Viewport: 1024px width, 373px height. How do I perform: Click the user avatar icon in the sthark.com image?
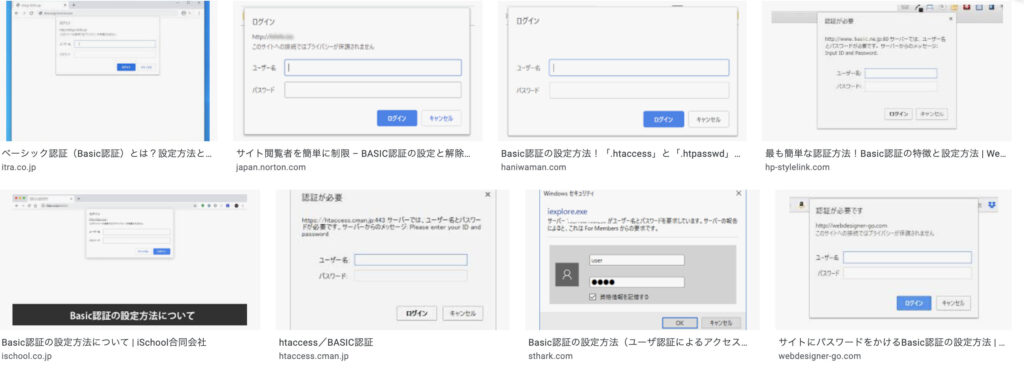point(567,275)
